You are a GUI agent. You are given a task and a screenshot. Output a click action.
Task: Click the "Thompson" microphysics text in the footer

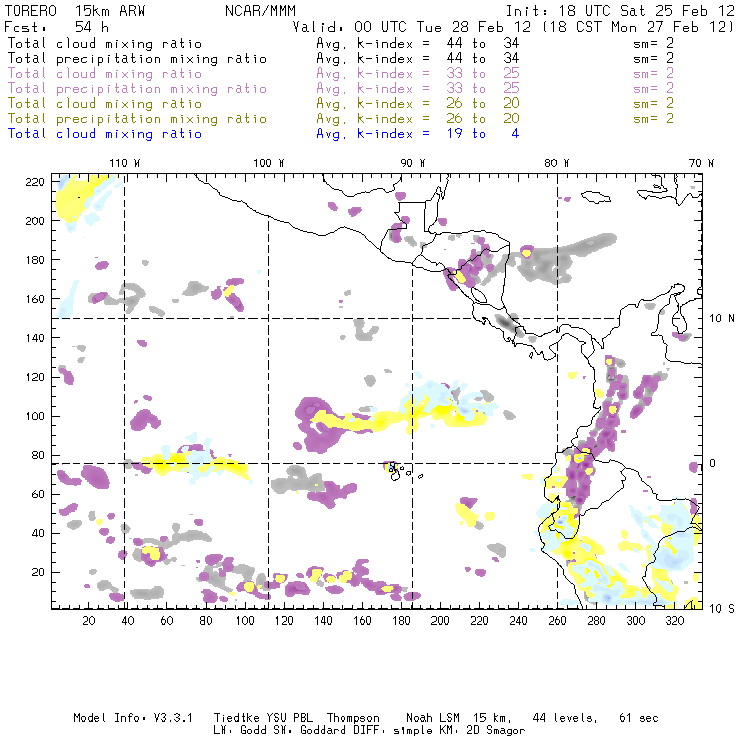pos(353,718)
